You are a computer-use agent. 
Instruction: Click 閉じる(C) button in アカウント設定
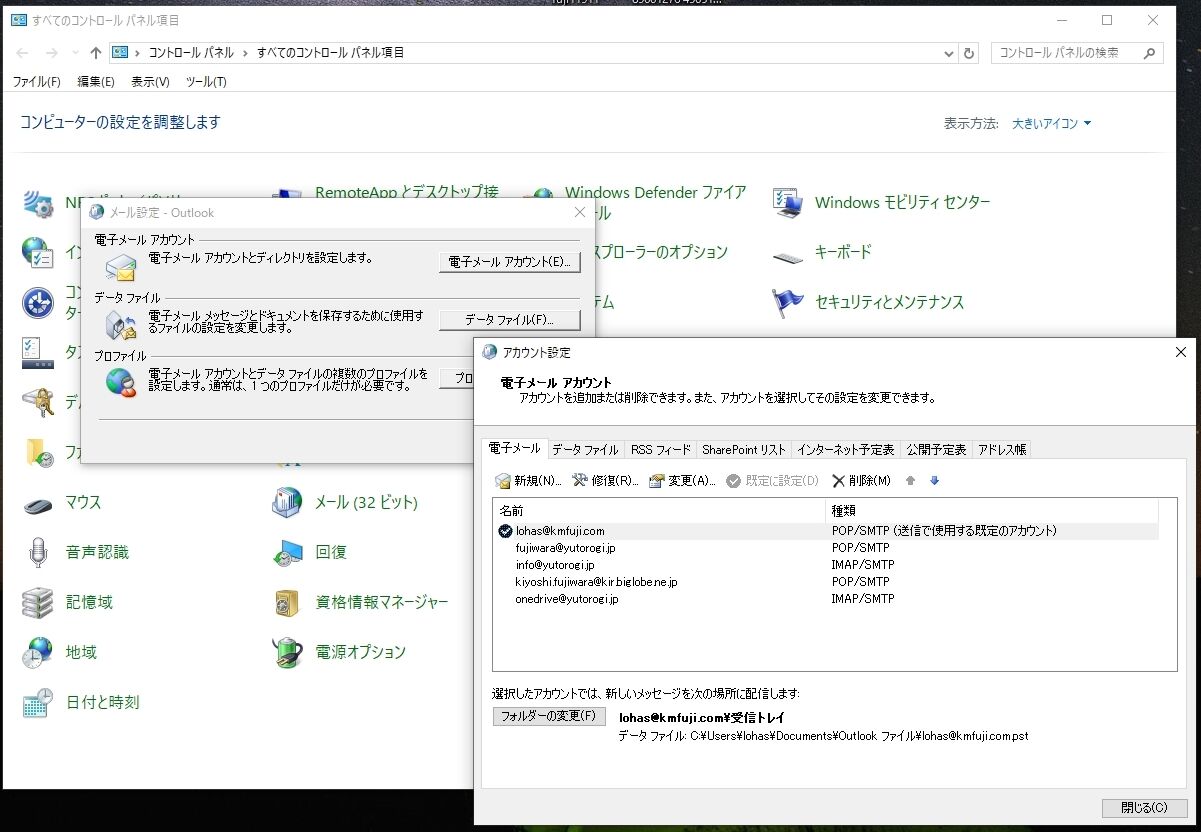[x=1144, y=807]
